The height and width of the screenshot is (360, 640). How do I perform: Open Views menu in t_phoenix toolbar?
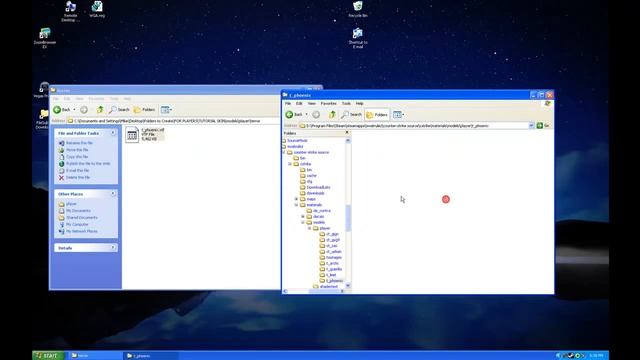click(398, 115)
